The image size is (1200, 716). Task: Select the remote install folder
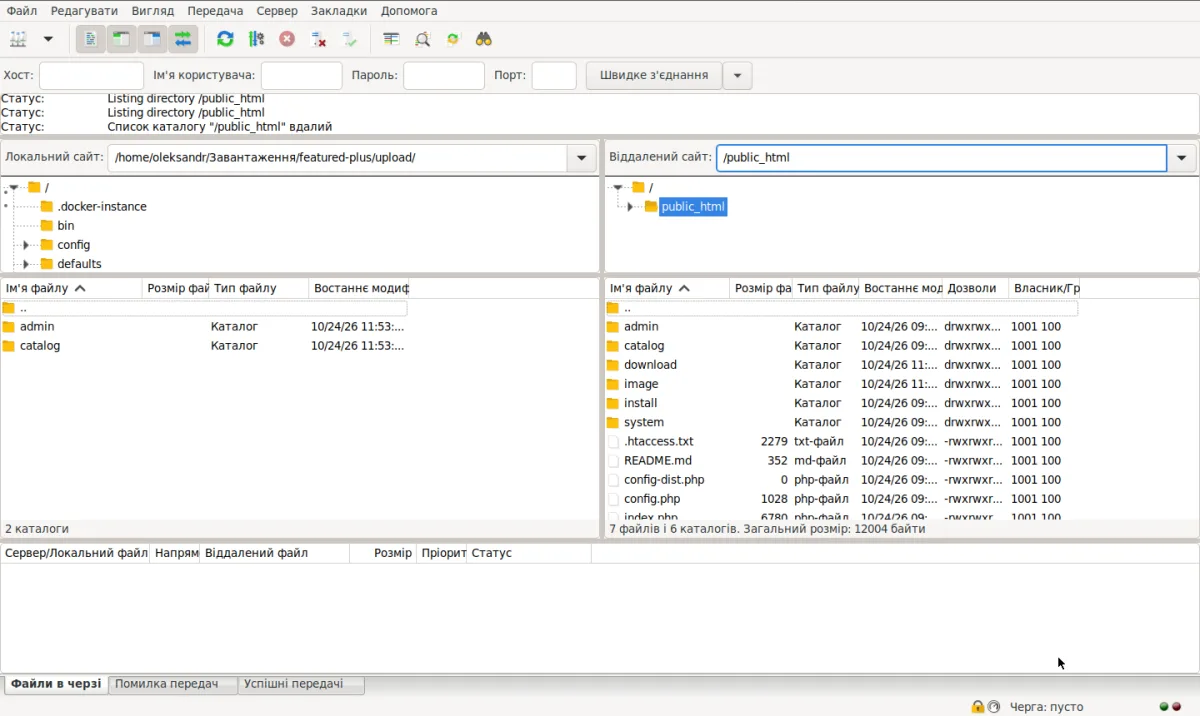[x=842, y=403]
